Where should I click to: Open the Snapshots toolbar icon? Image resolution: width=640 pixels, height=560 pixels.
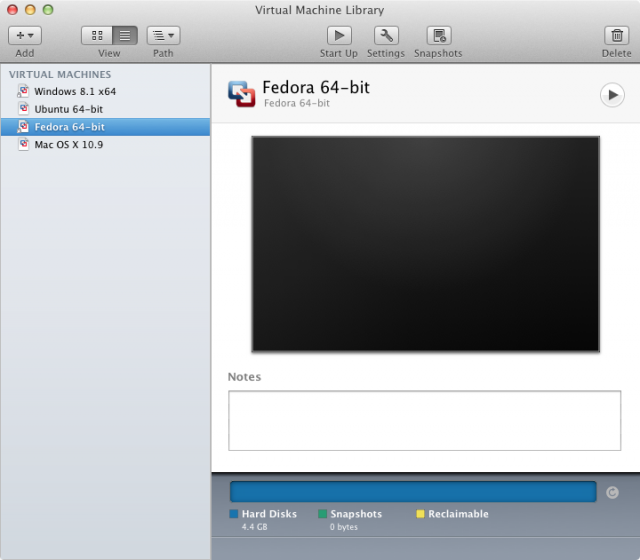click(439, 36)
